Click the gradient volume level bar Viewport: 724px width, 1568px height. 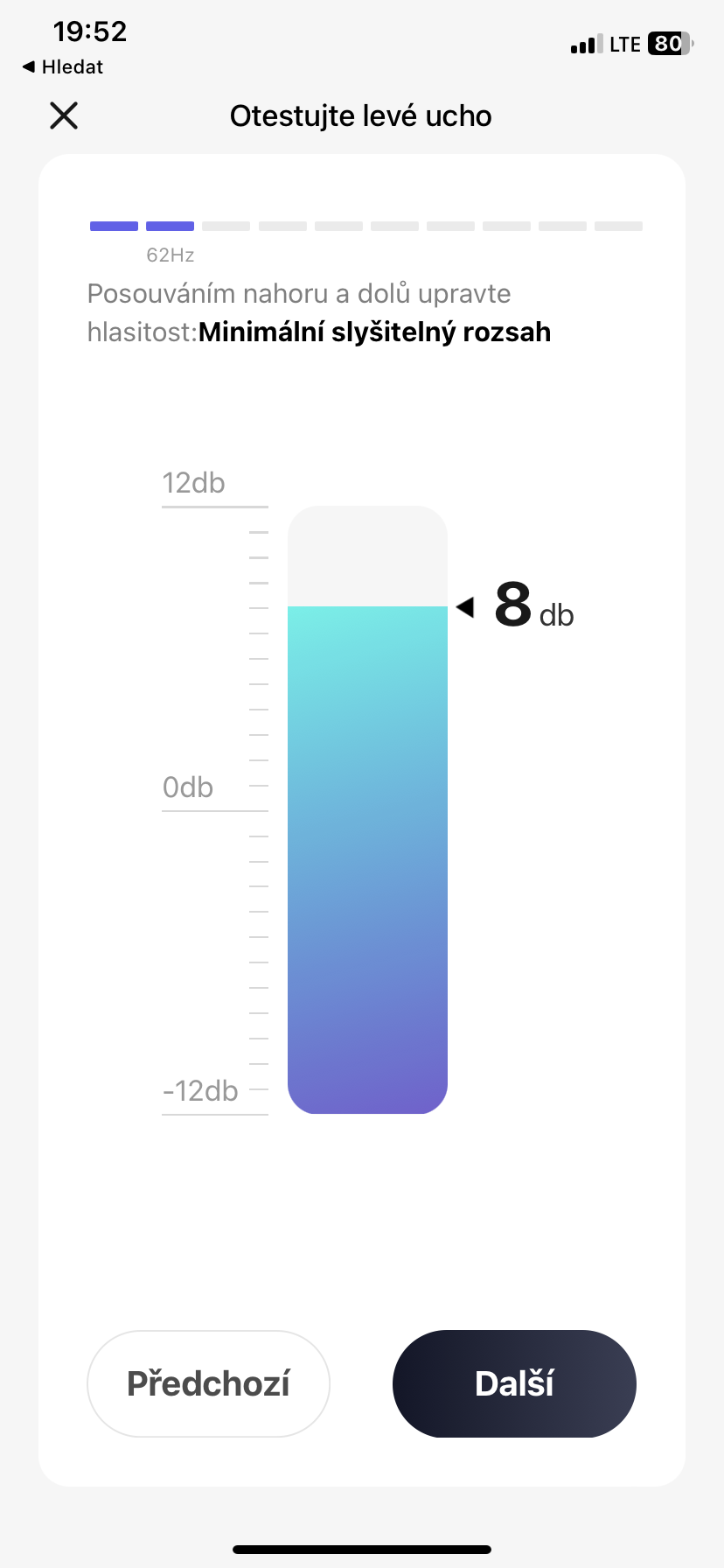tap(367, 857)
